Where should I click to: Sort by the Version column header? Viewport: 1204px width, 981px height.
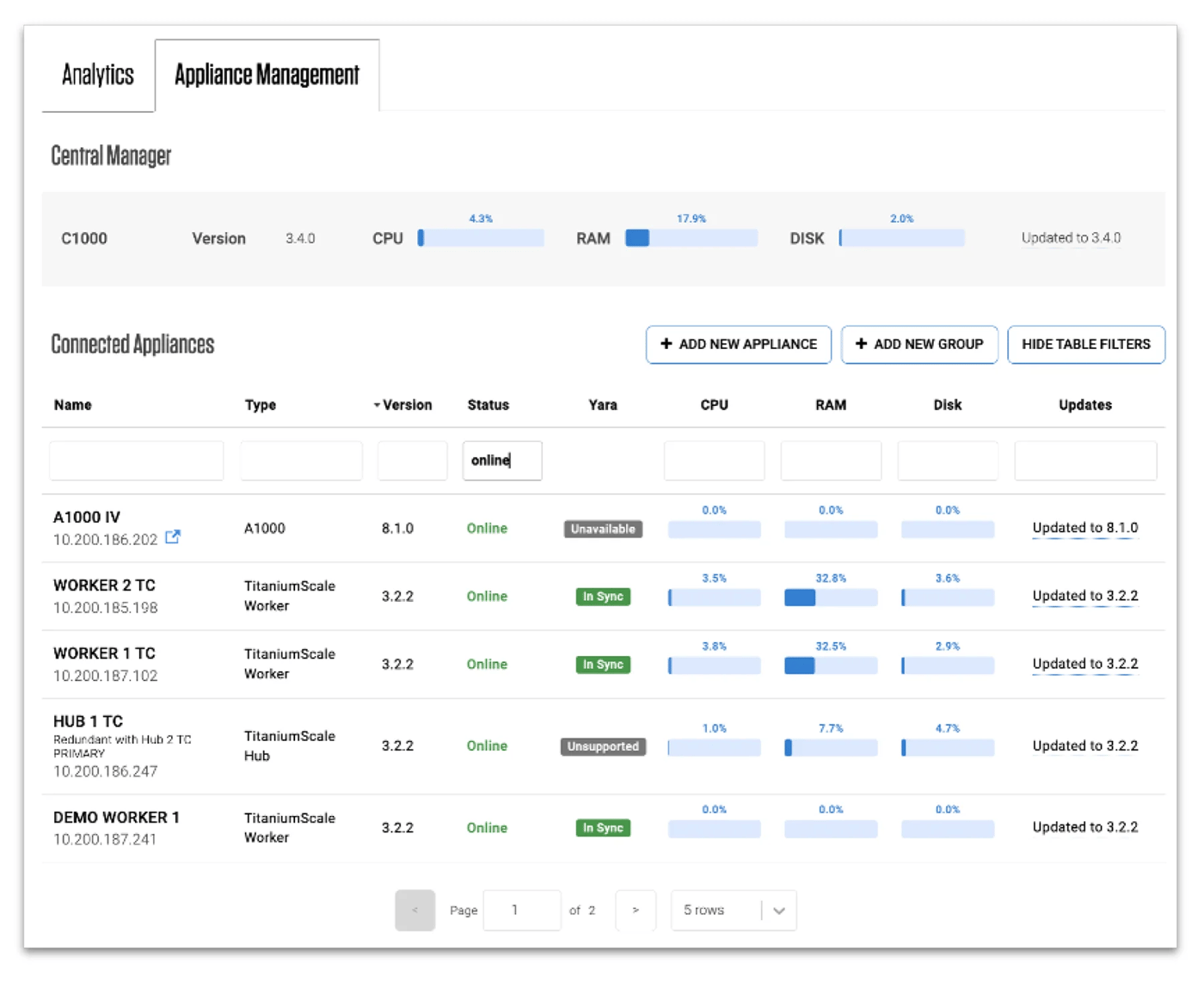407,405
